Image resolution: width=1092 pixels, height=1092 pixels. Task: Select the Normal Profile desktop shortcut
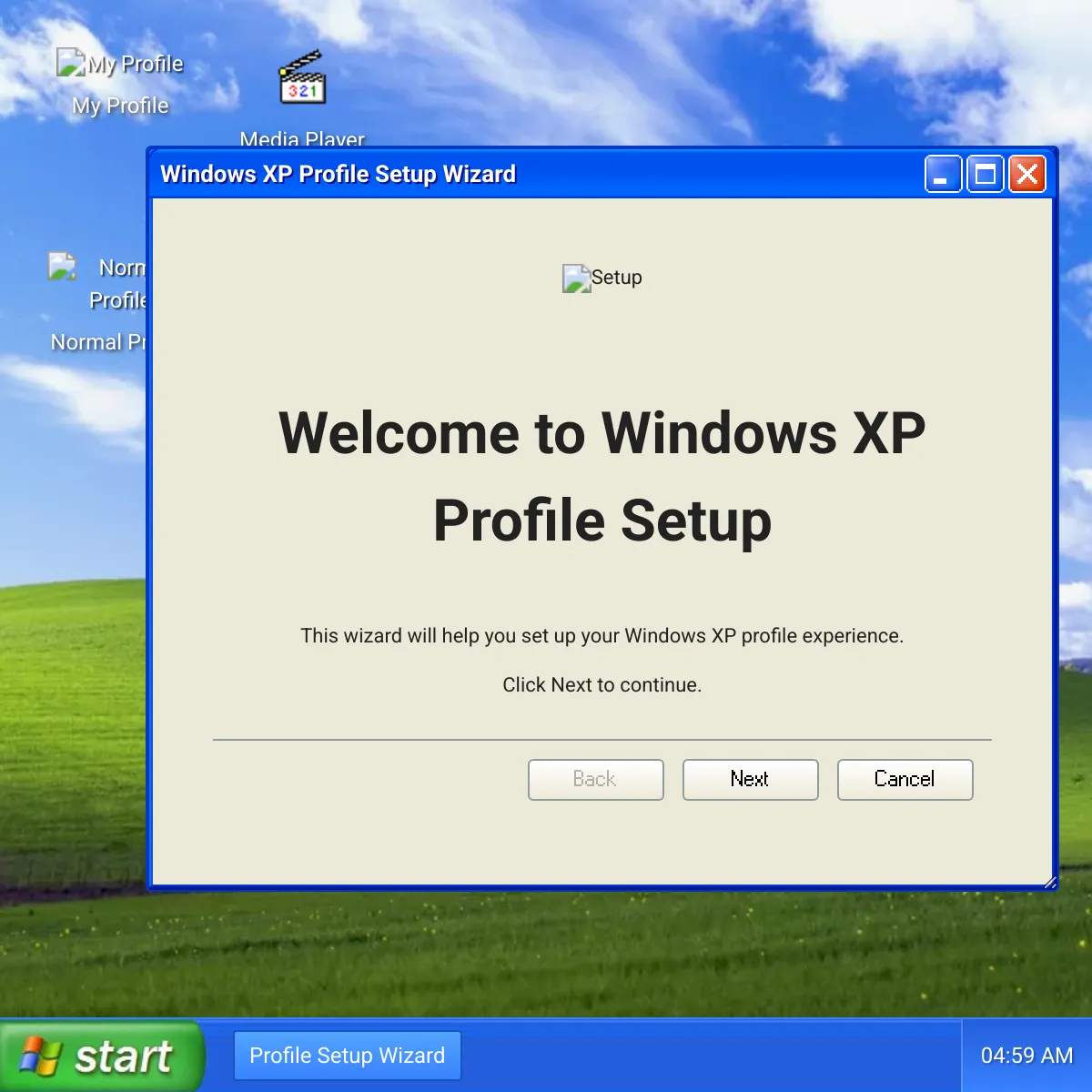tap(97, 302)
